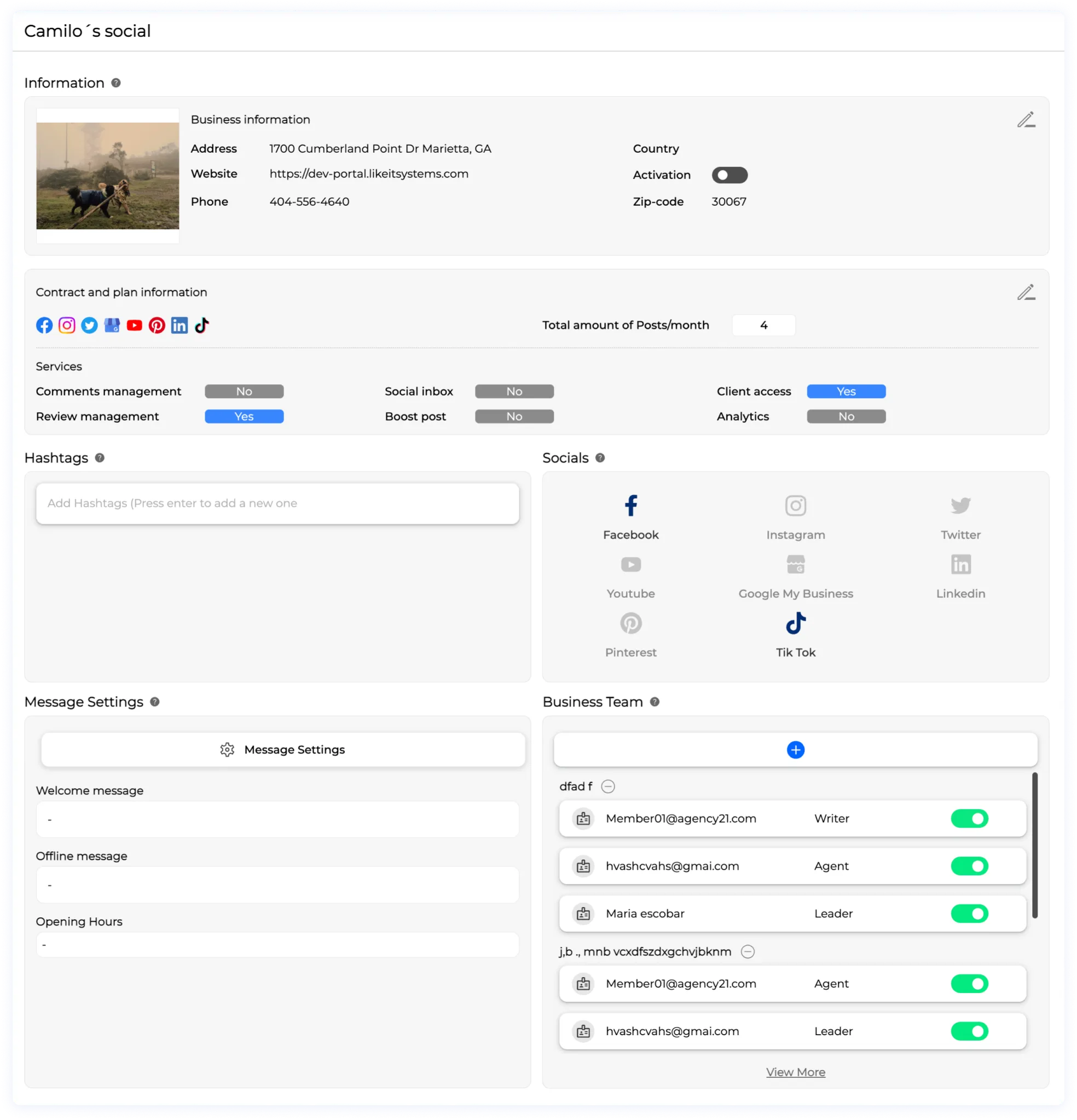This screenshot has height=1120, width=1077.
Task: Select the Pinterest icon in Socials
Action: pyautogui.click(x=630, y=623)
